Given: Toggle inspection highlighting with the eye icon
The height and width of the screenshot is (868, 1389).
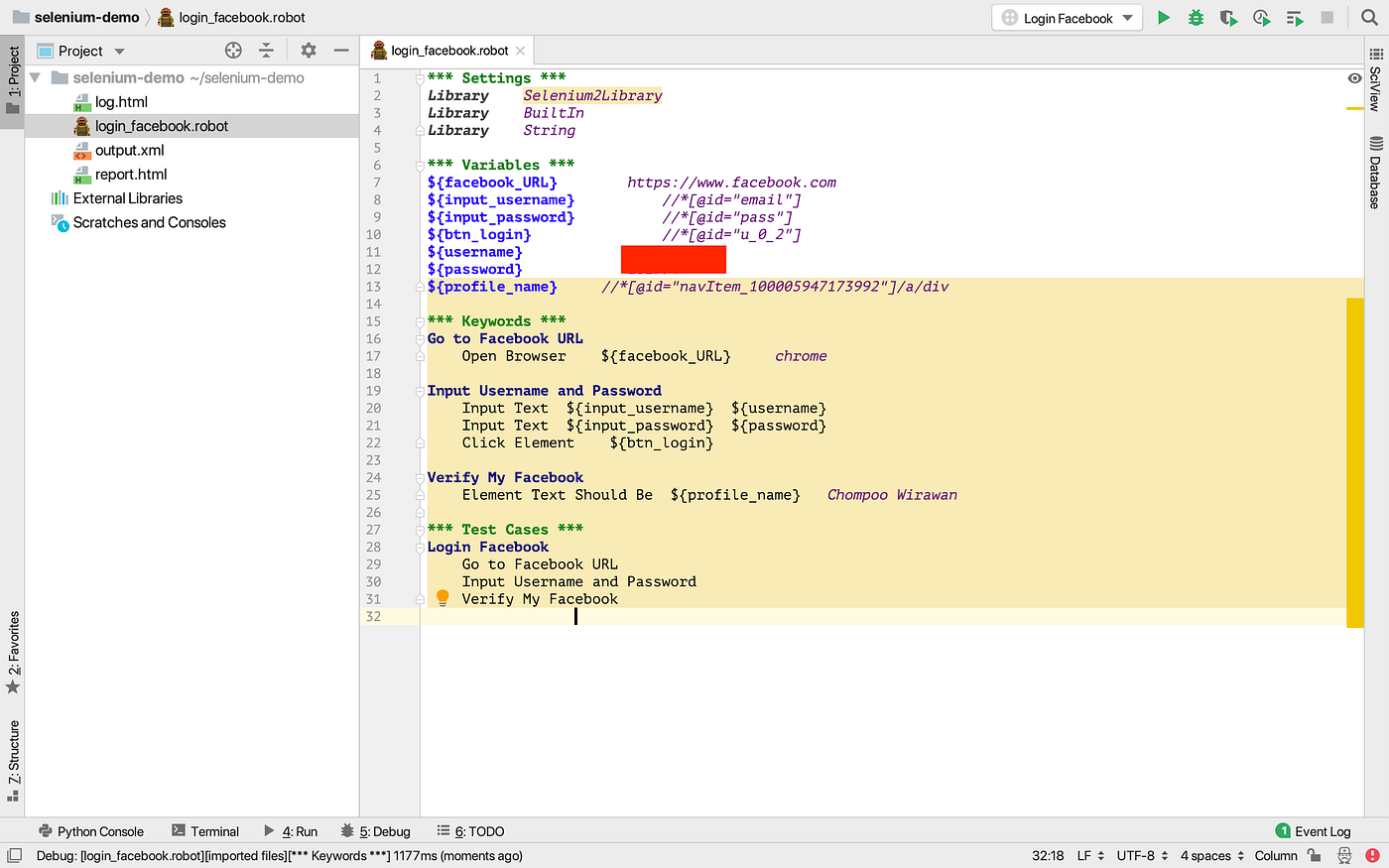Looking at the screenshot, I should pyautogui.click(x=1354, y=77).
